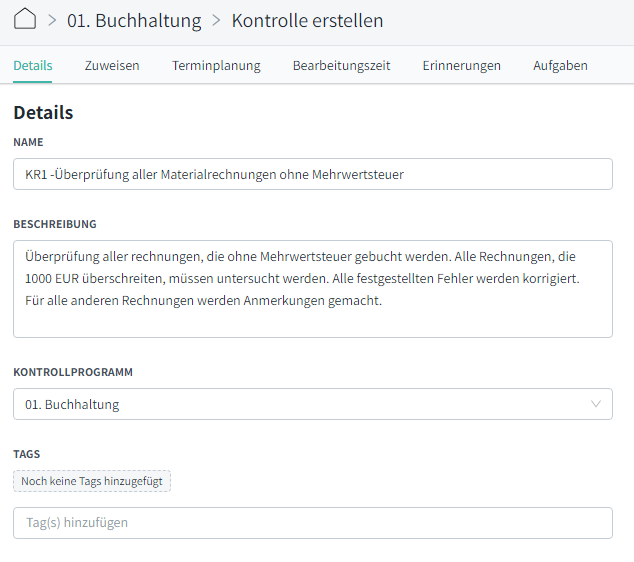Select the Details tab
Viewport: 634px width, 562px height.
point(33,65)
